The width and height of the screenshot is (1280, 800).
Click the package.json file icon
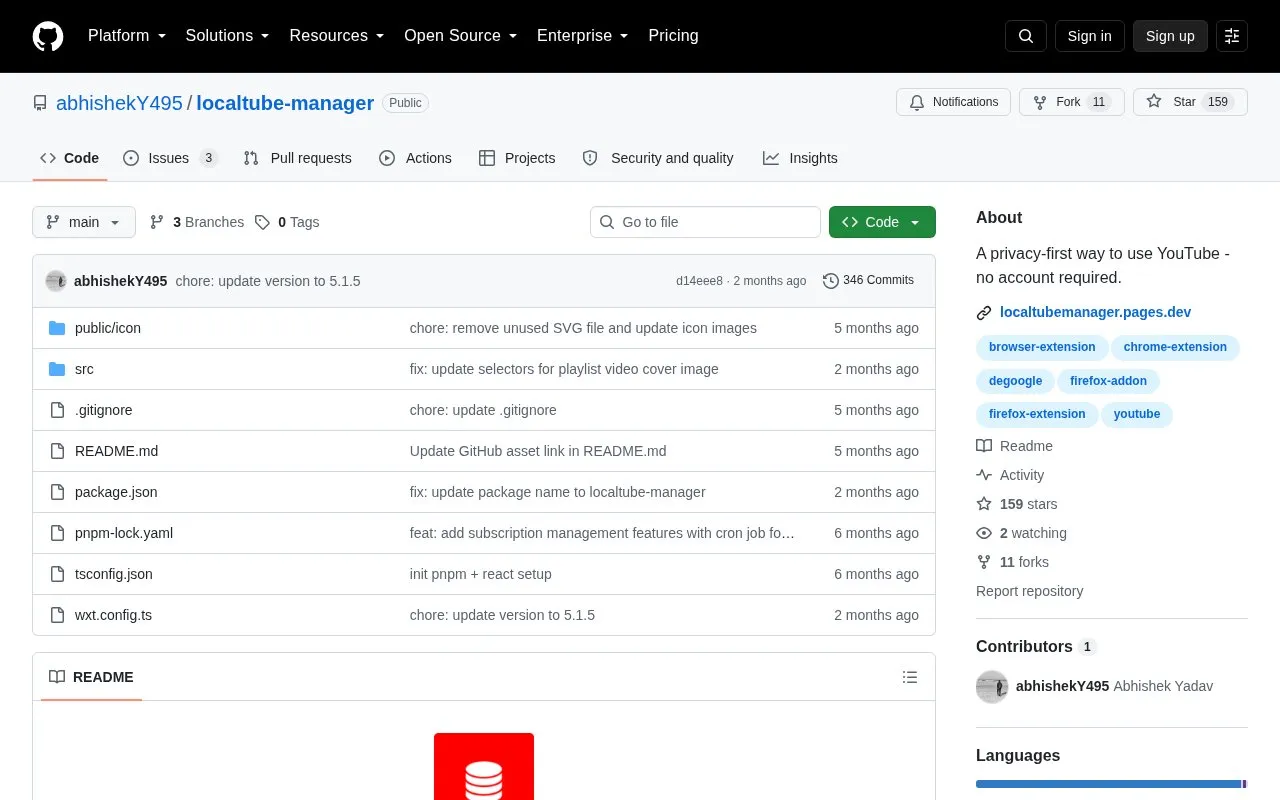coord(57,492)
